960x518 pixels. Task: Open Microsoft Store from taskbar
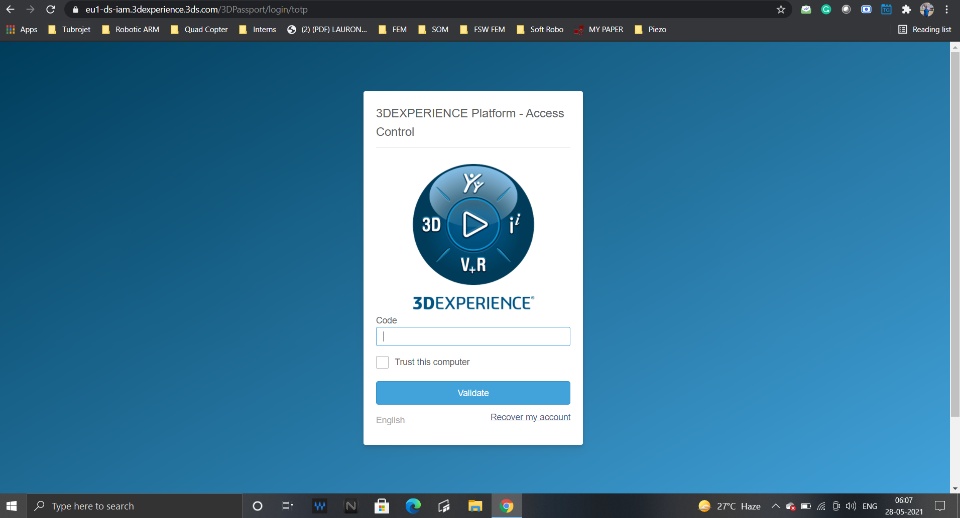pyautogui.click(x=381, y=506)
